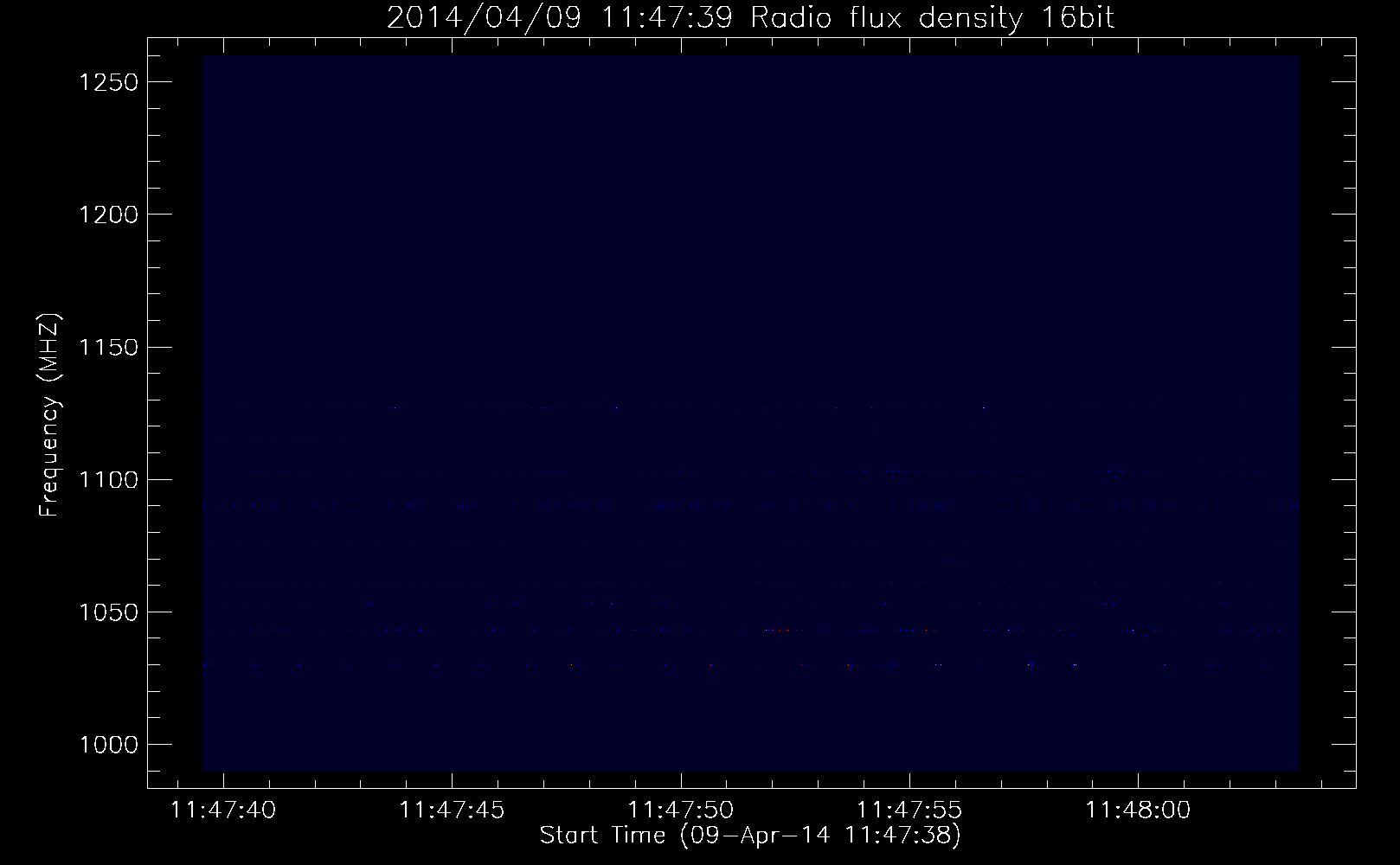Select the 1100 frequency axis label
Image resolution: width=1400 pixels, height=865 pixels.
(108, 480)
